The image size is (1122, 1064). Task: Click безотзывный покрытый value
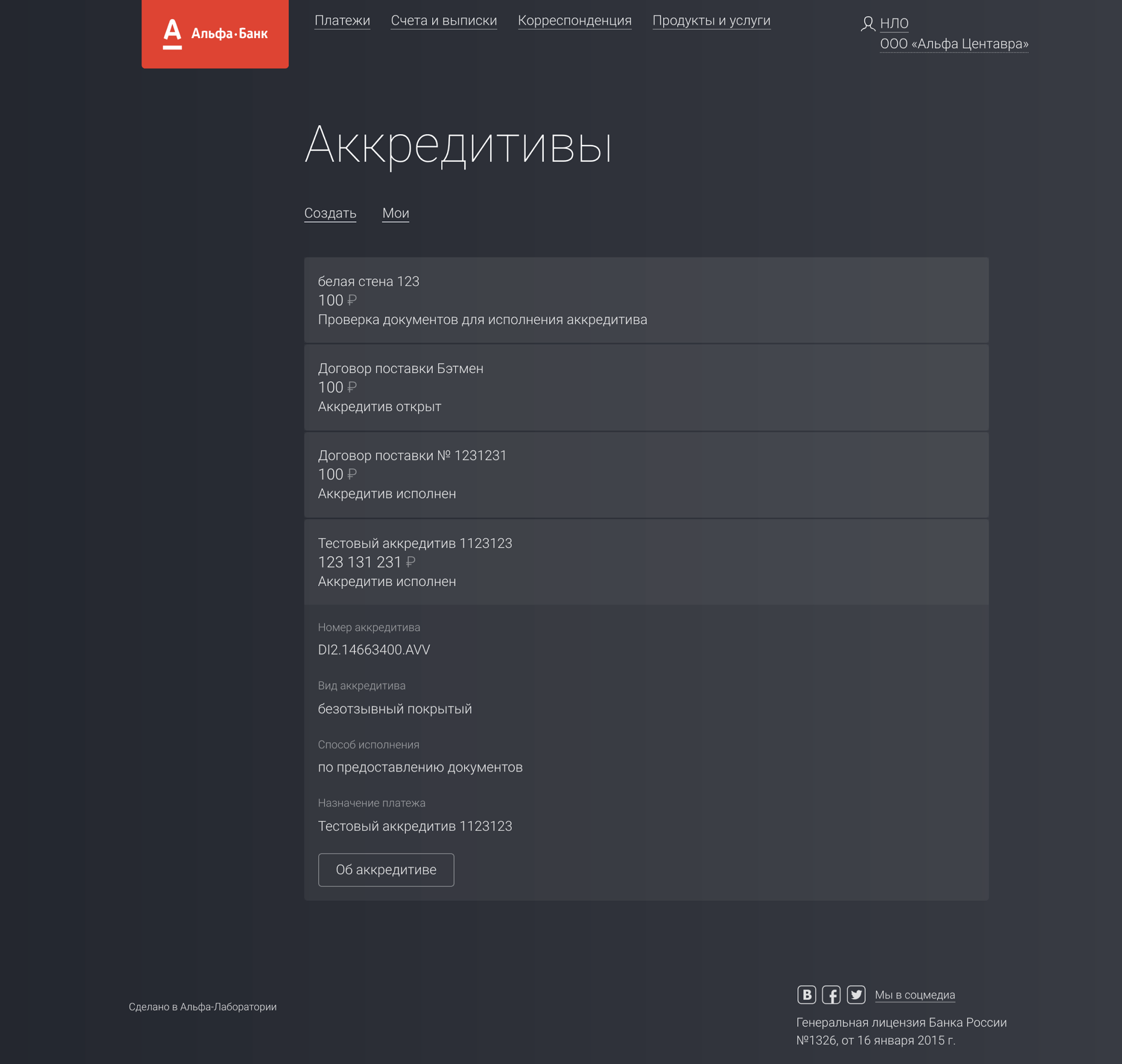[x=394, y=709]
